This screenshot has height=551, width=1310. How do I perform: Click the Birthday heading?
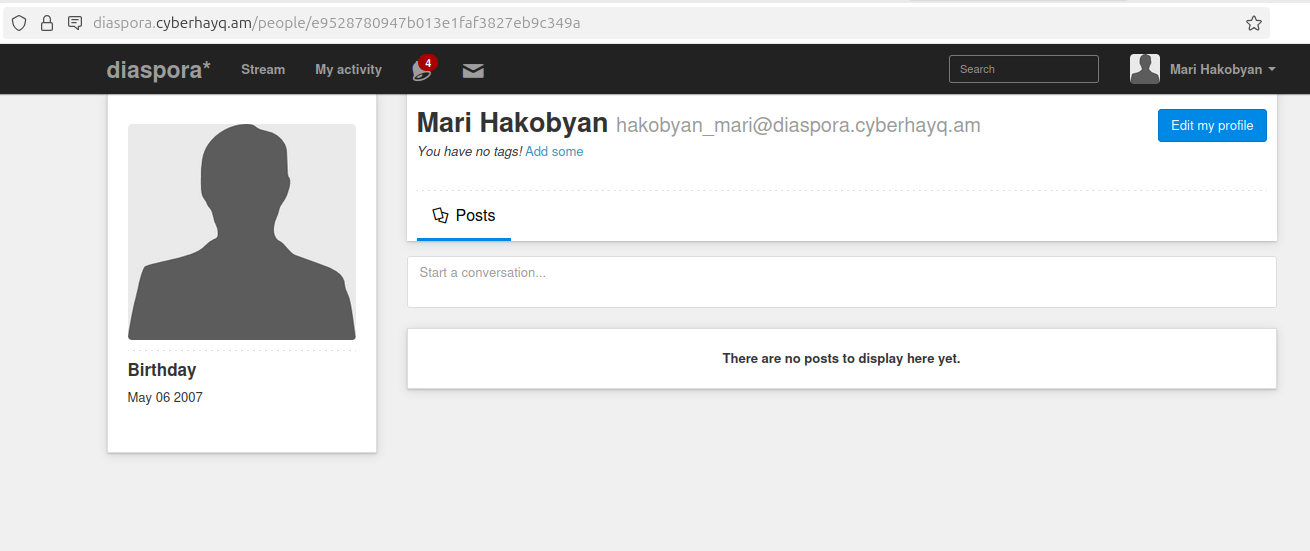(x=162, y=370)
